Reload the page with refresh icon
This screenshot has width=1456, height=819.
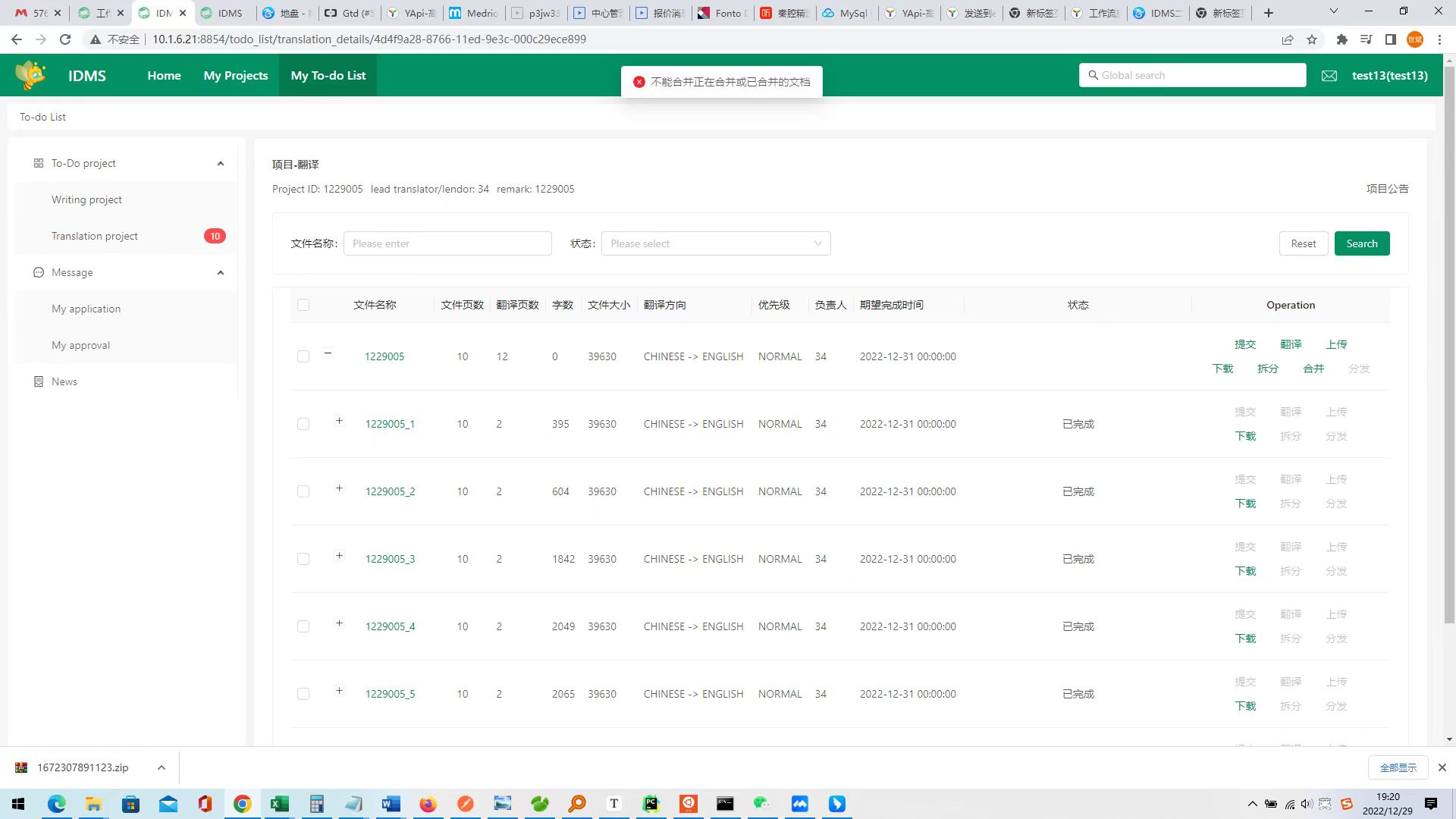click(65, 39)
